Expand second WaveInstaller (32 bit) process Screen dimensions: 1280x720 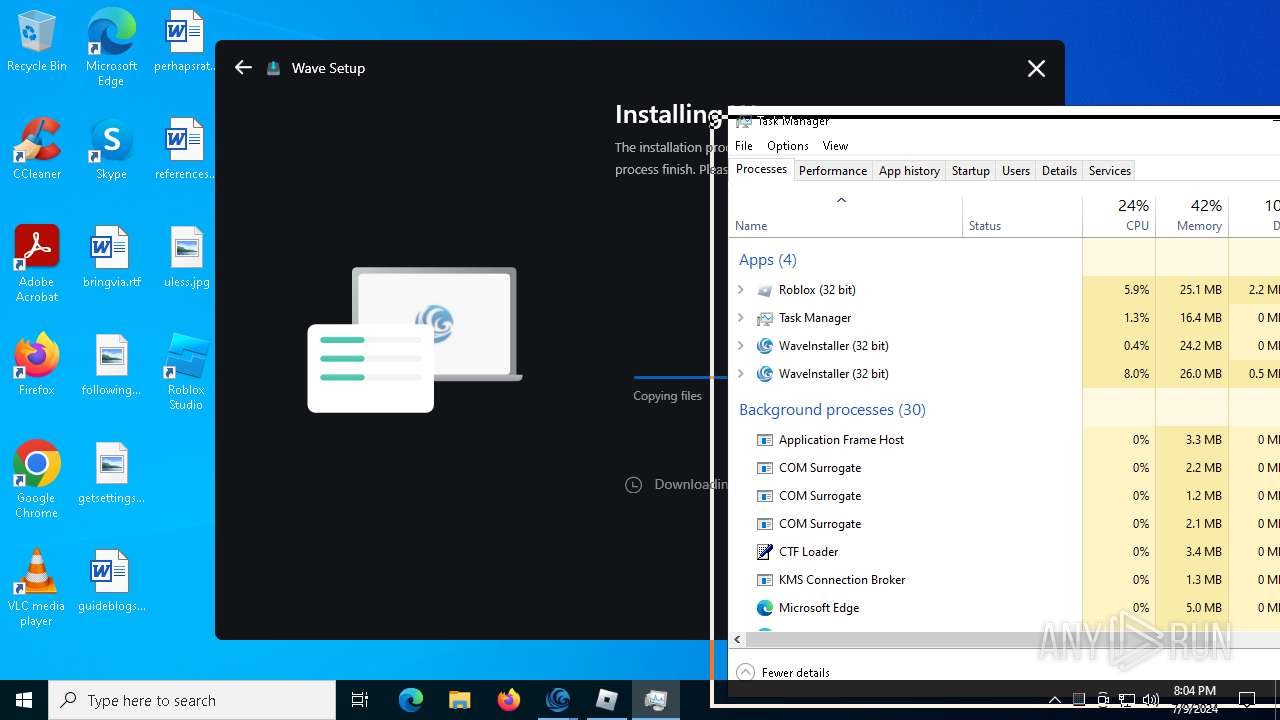coord(741,374)
